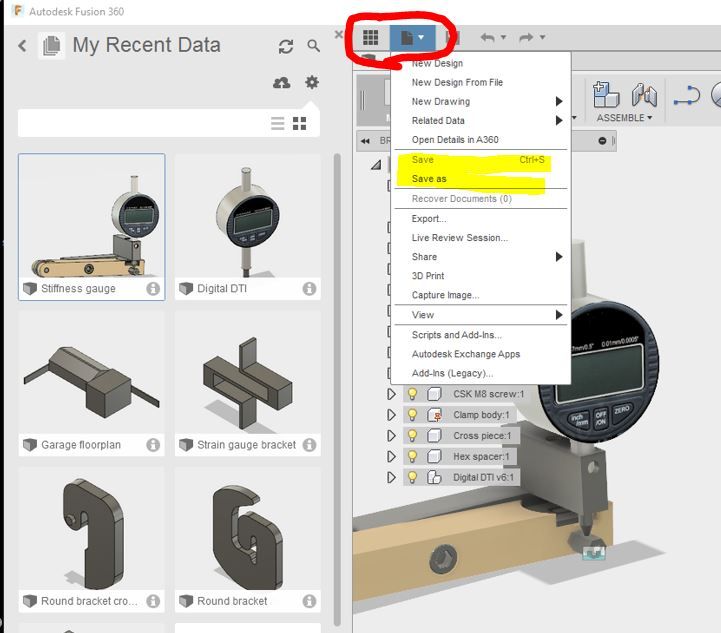This screenshot has height=633, width=721.
Task: Start a Live Review Session...
Action: click(x=481, y=238)
